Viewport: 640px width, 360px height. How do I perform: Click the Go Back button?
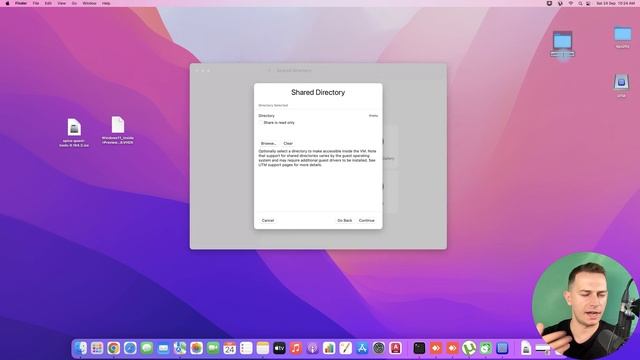(344, 220)
